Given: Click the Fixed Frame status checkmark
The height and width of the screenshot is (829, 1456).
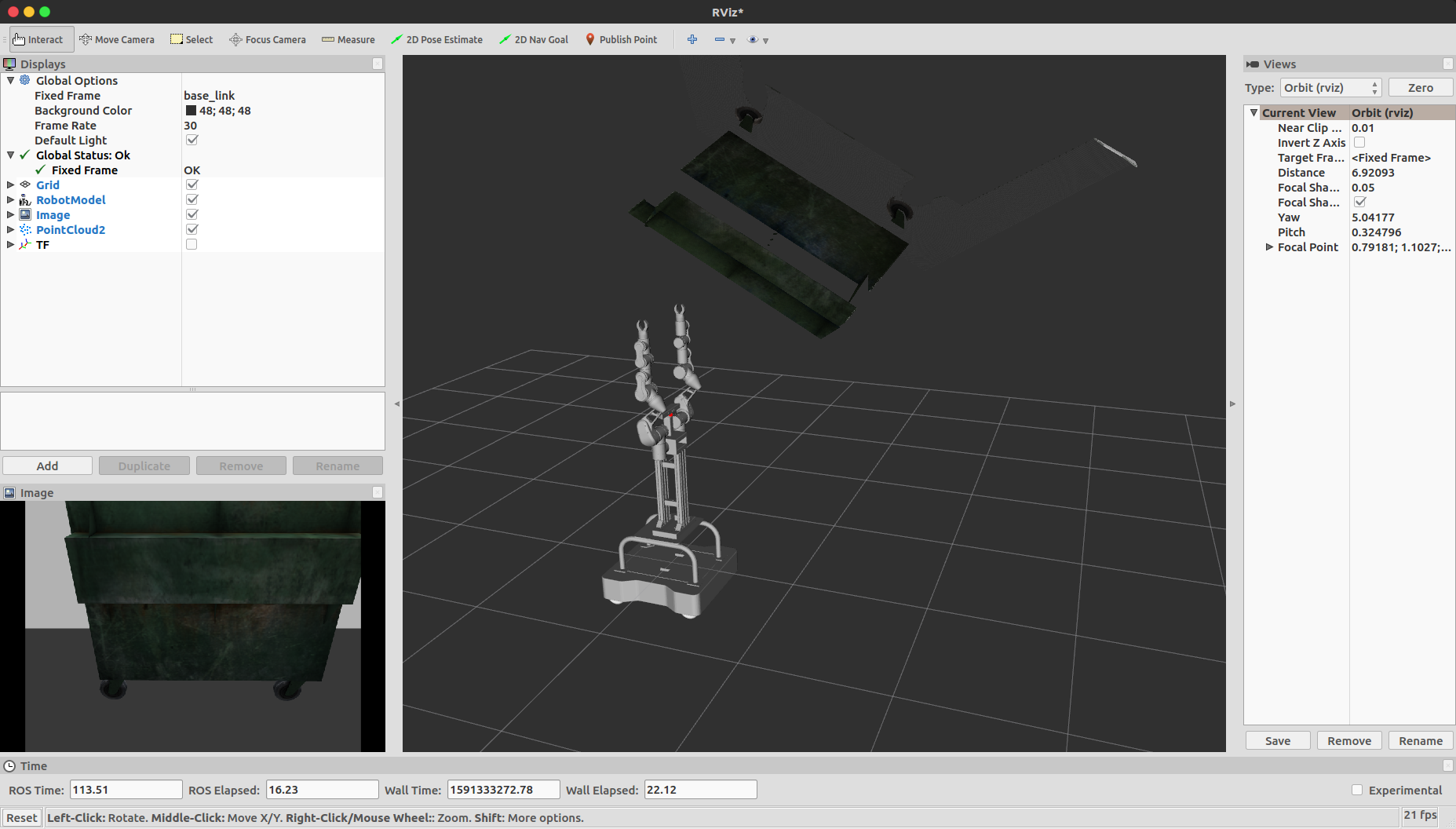Looking at the screenshot, I should pyautogui.click(x=41, y=170).
